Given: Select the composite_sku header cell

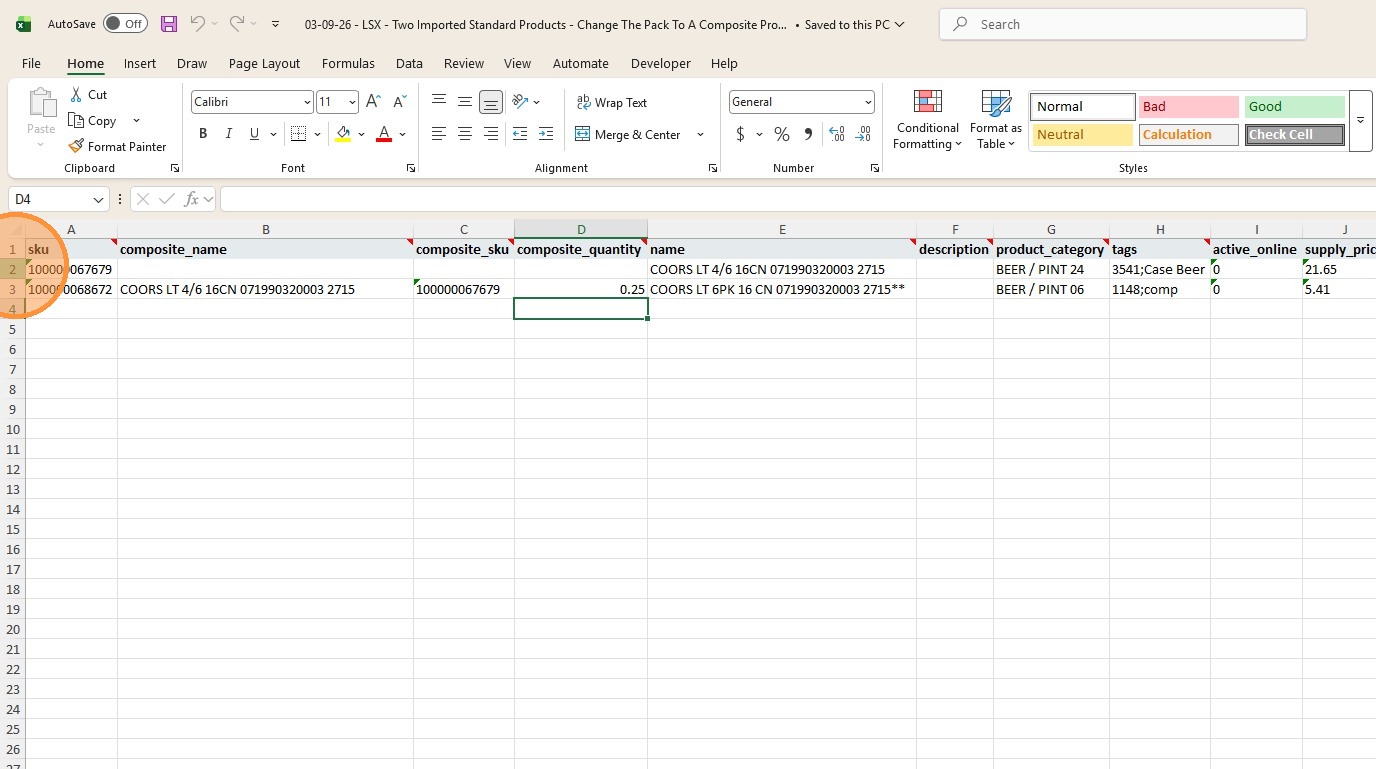Looking at the screenshot, I should [464, 249].
